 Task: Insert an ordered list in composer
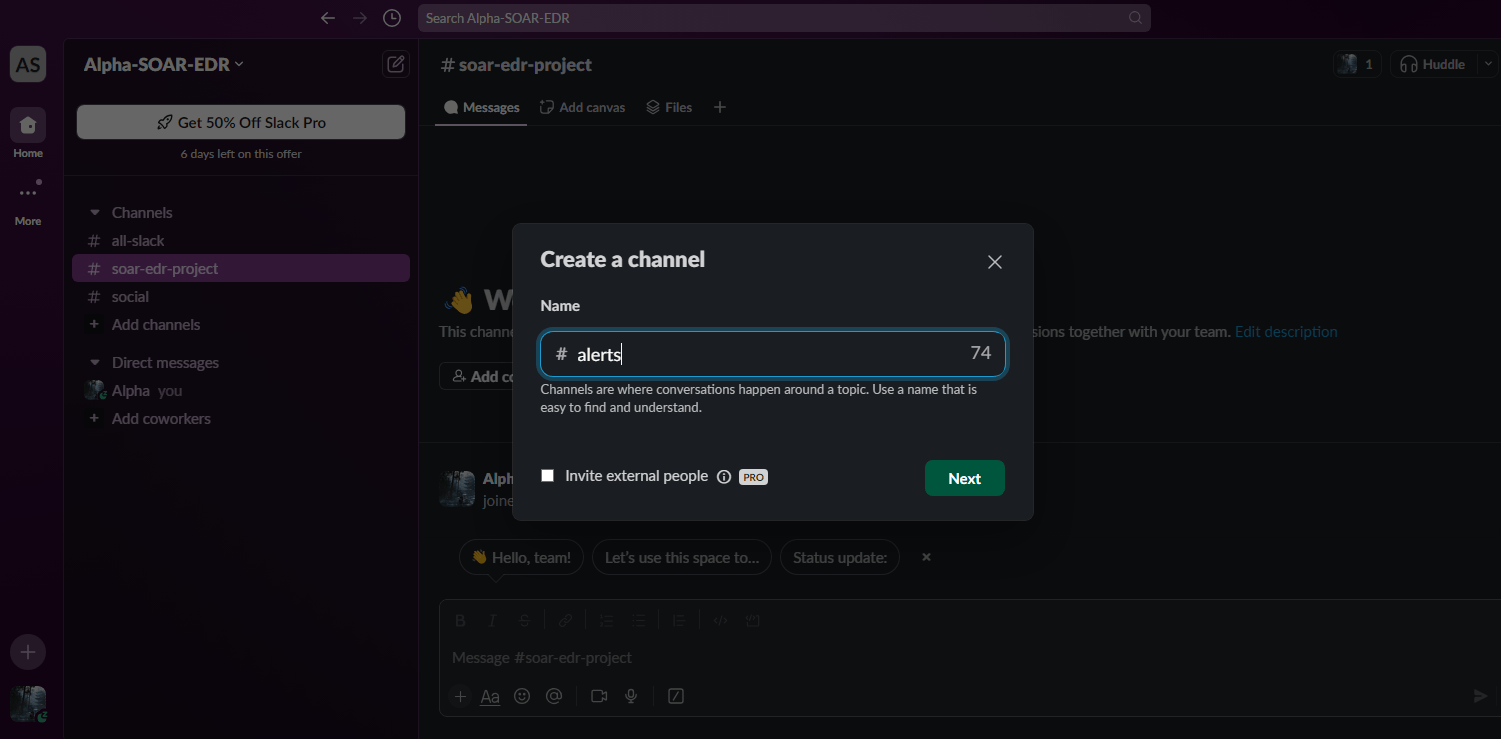point(606,621)
